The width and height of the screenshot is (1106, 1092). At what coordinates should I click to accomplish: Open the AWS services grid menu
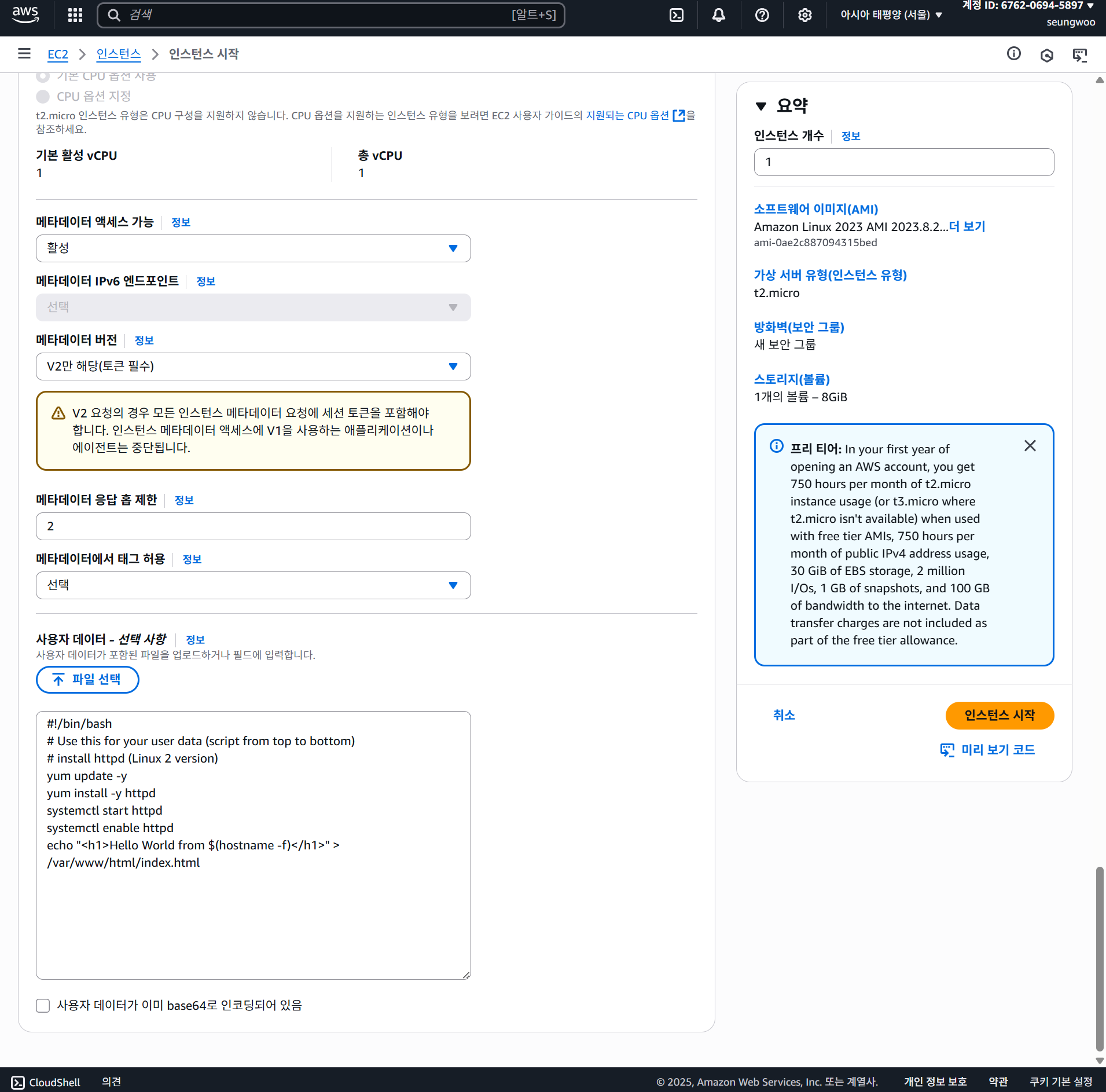coord(75,15)
